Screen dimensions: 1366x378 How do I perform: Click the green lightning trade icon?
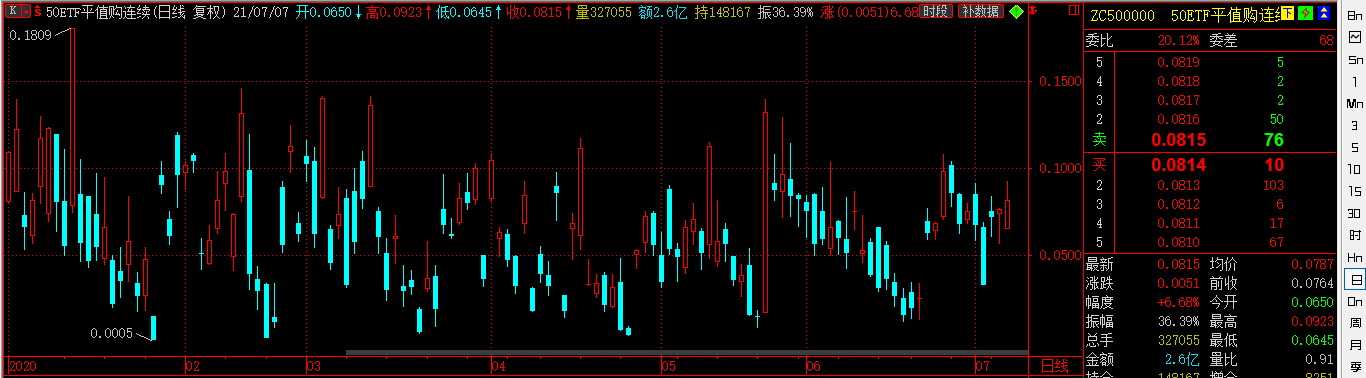click(1305, 13)
